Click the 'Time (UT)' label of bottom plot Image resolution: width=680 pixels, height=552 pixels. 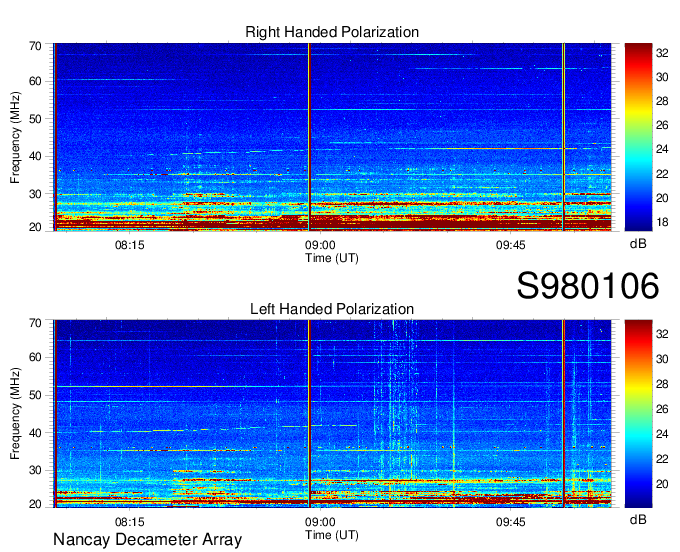coord(332,535)
